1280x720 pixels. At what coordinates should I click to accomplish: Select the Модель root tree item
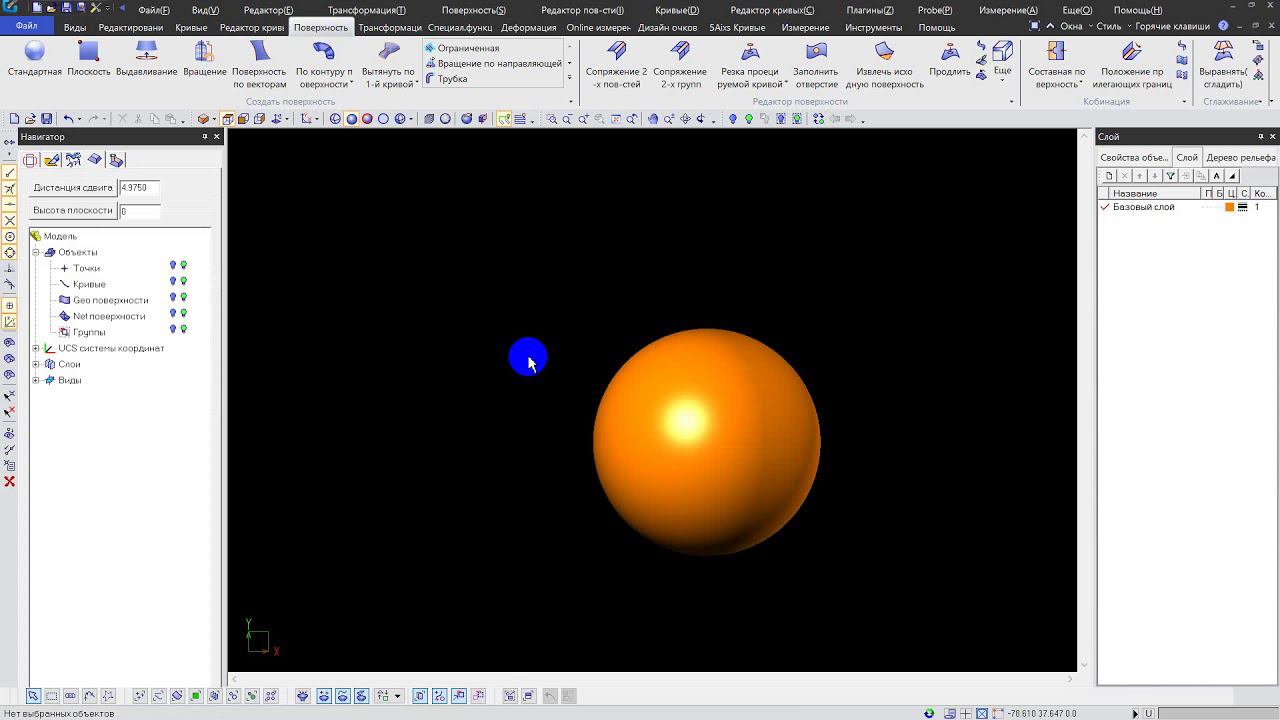(x=60, y=236)
